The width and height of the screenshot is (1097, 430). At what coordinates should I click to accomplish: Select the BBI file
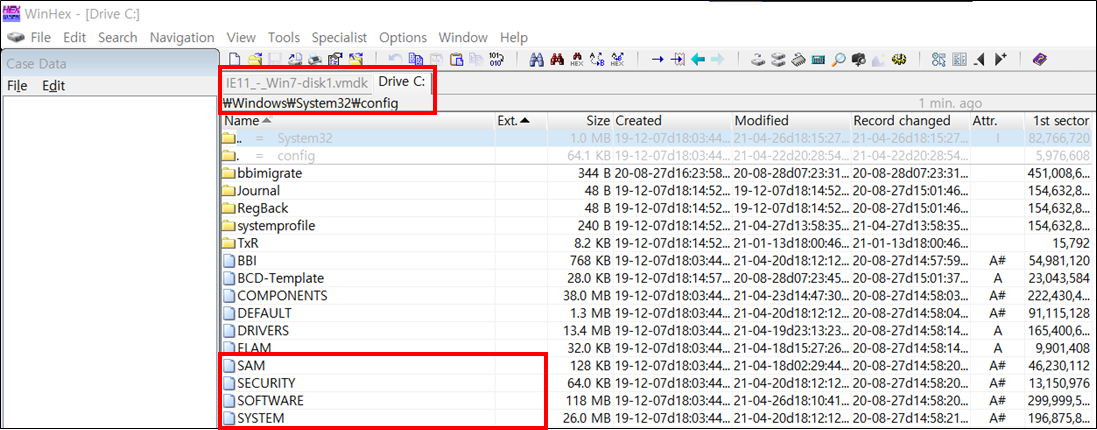coord(658,260)
